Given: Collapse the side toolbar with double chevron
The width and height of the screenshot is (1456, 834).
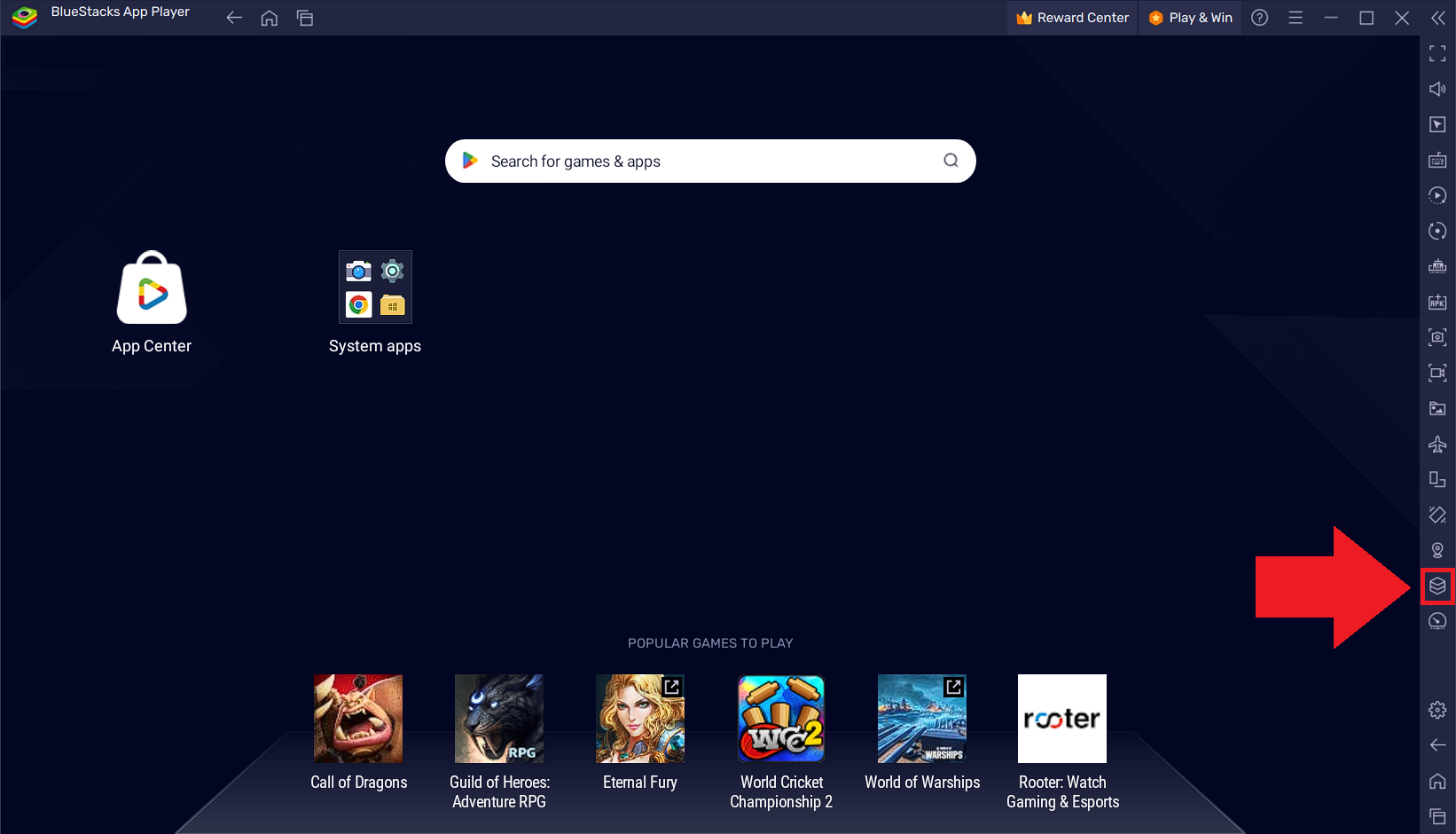Looking at the screenshot, I should click(1437, 18).
